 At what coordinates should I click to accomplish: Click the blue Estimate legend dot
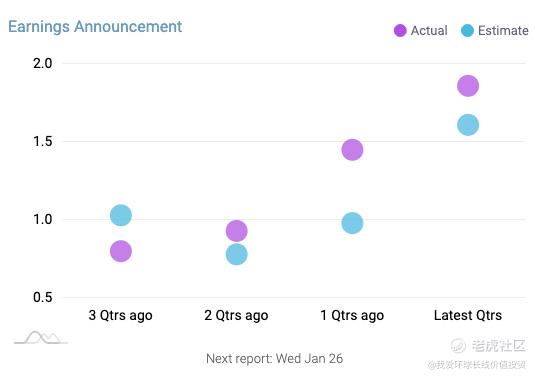[467, 30]
